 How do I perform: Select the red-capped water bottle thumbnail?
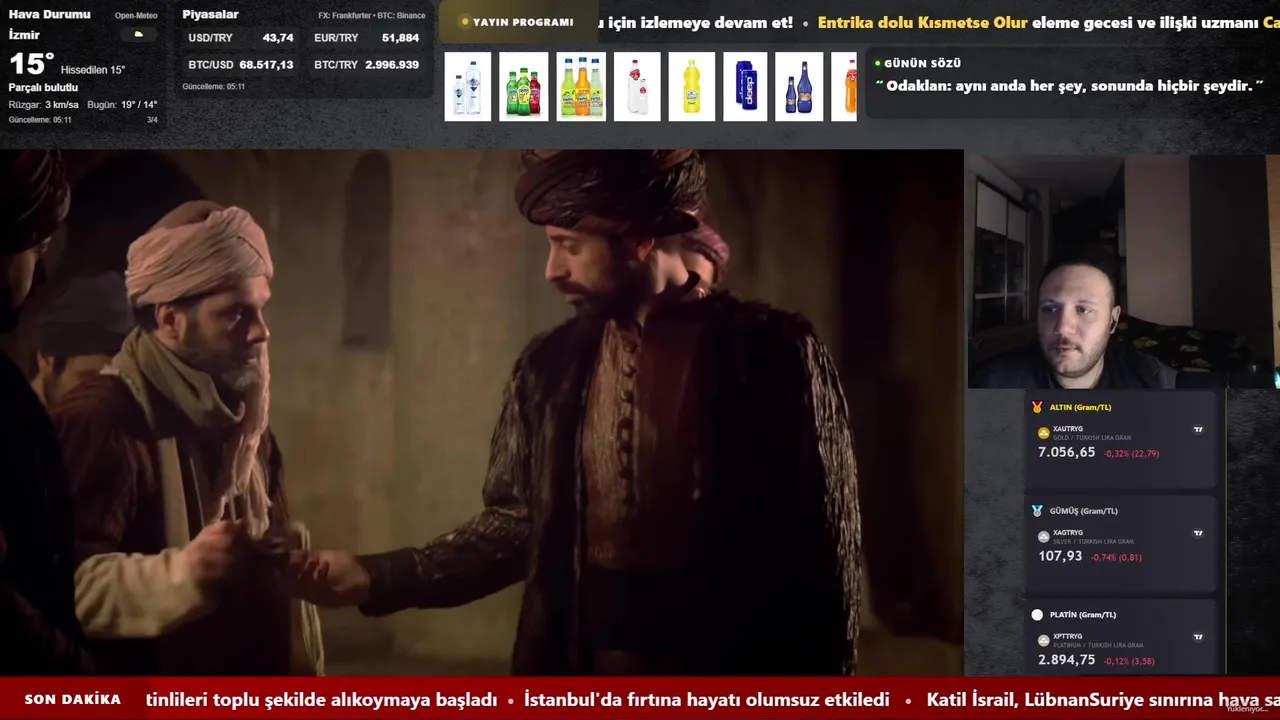coord(637,87)
